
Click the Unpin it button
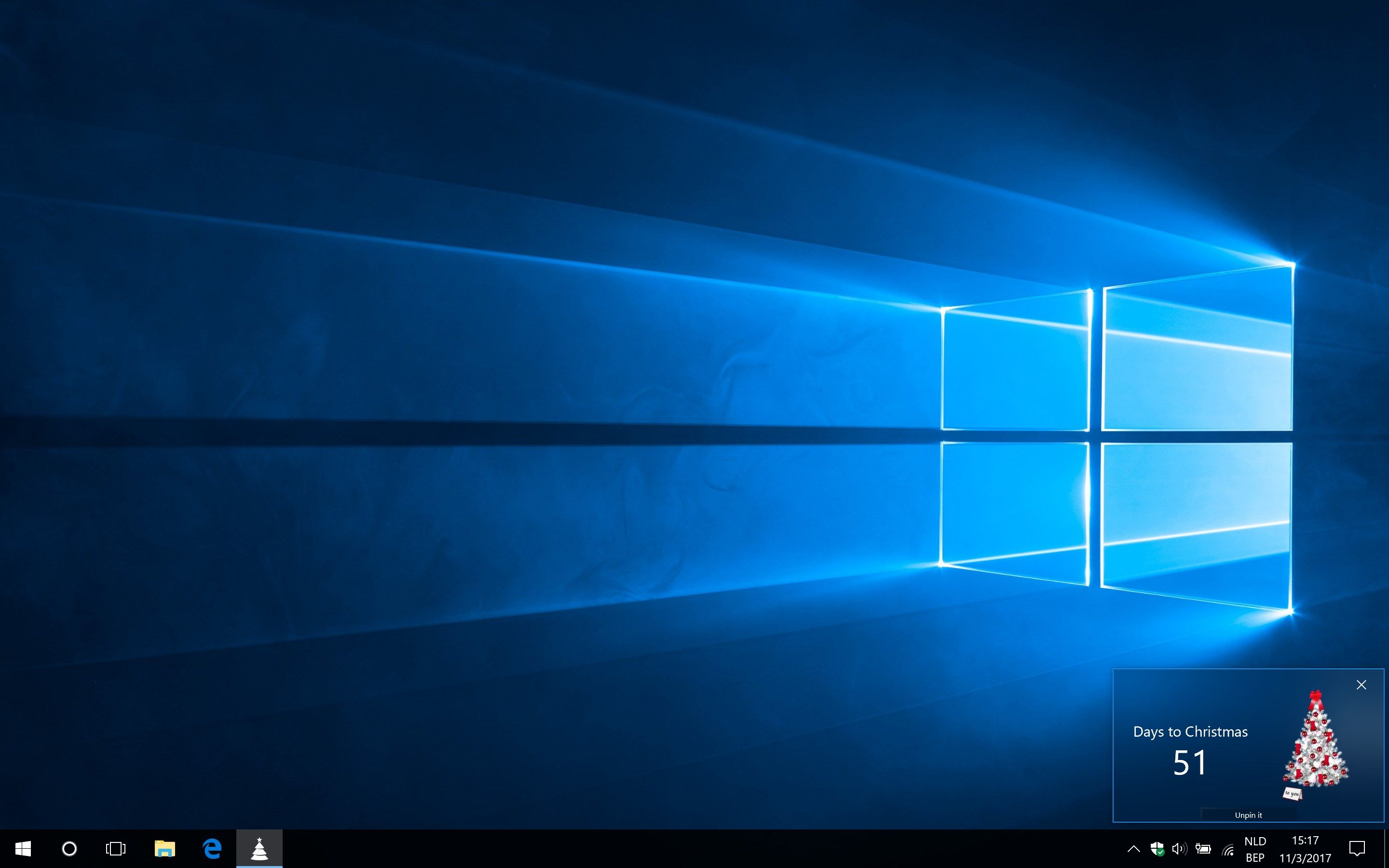point(1248,815)
